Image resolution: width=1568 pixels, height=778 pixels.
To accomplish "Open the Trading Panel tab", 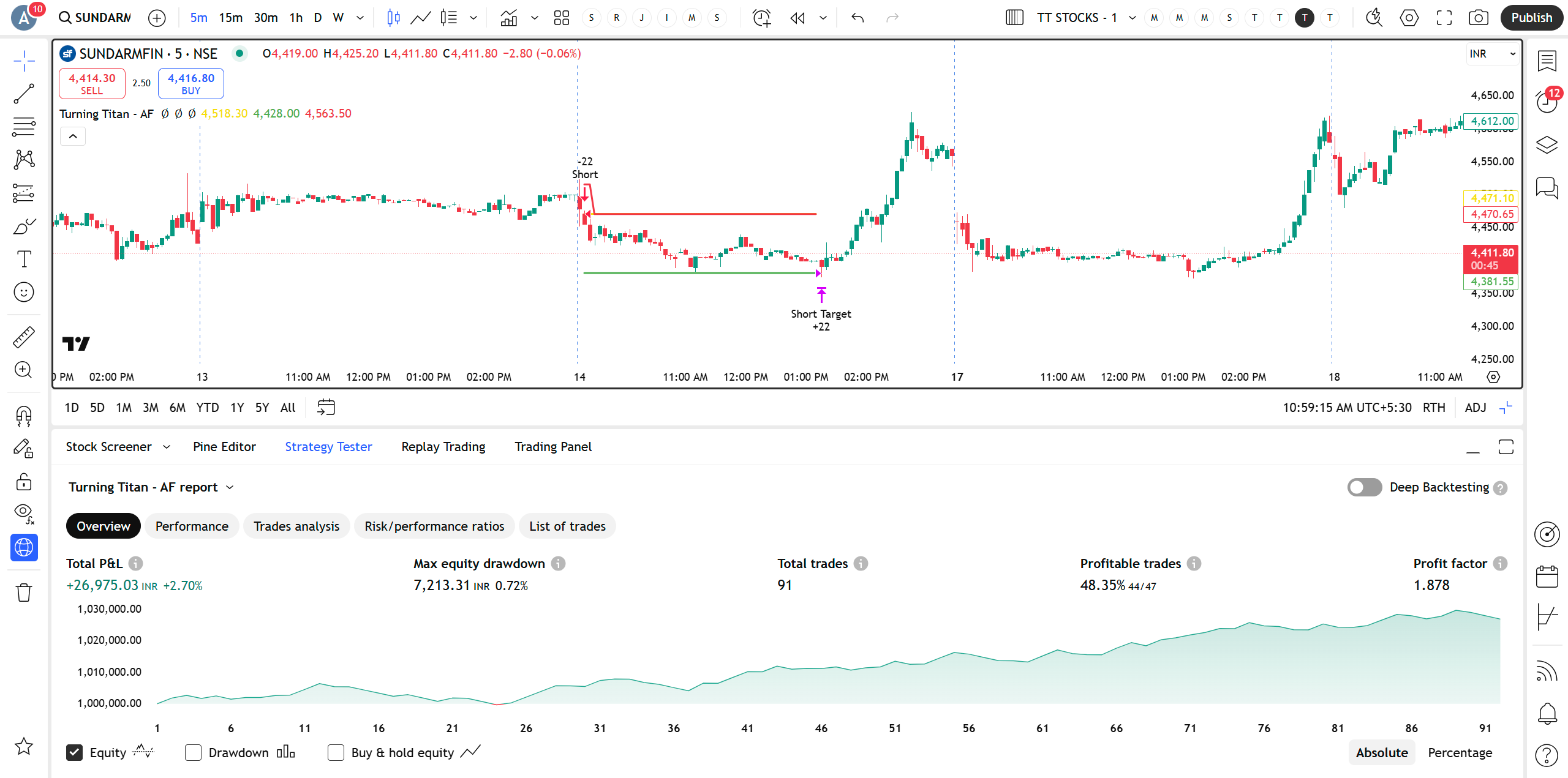I will (553, 447).
